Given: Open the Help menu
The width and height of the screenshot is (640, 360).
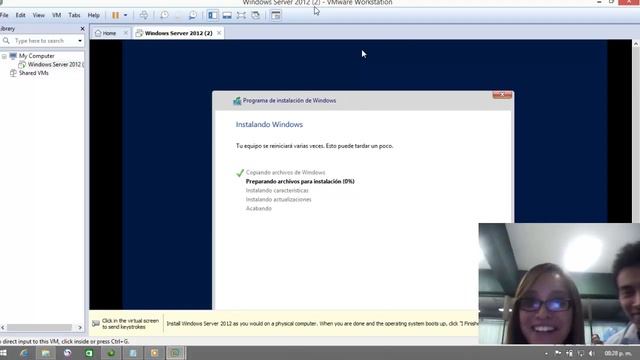Looking at the screenshot, I should (93, 15).
